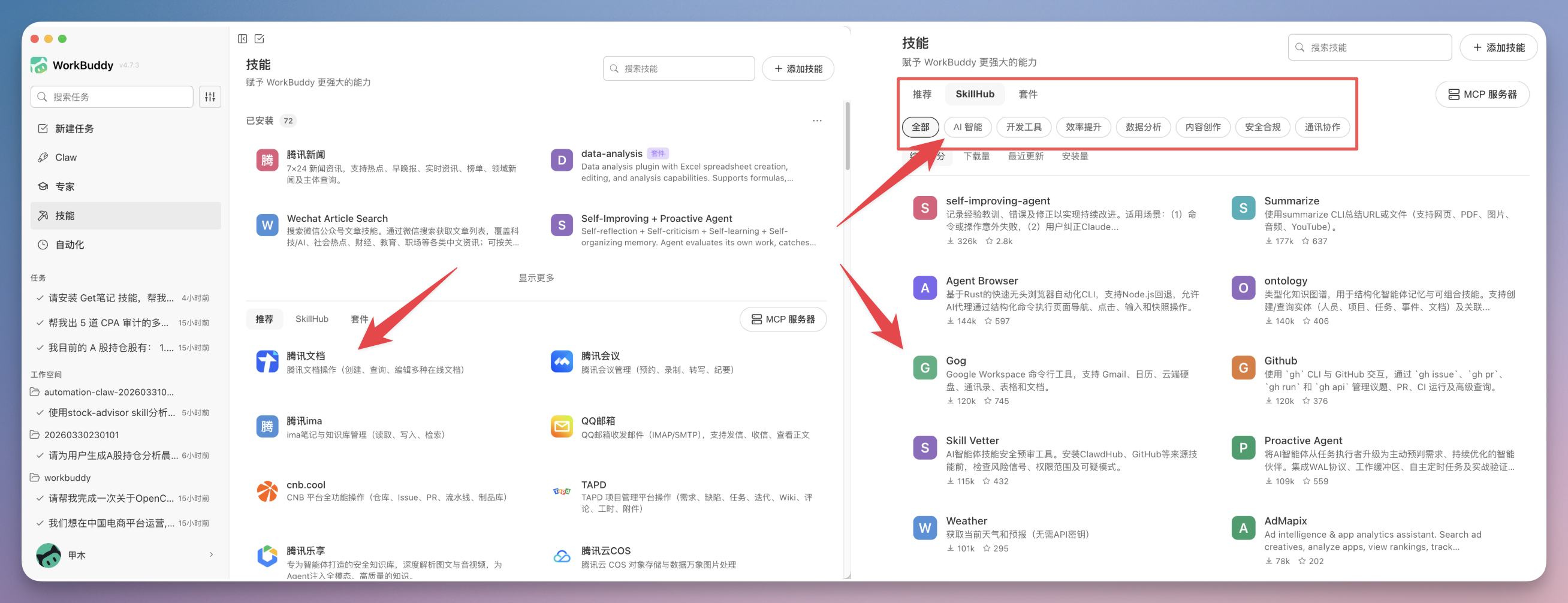Open Self-Improving + Proactive Agent icon
This screenshot has width=1568, height=603.
click(x=562, y=225)
